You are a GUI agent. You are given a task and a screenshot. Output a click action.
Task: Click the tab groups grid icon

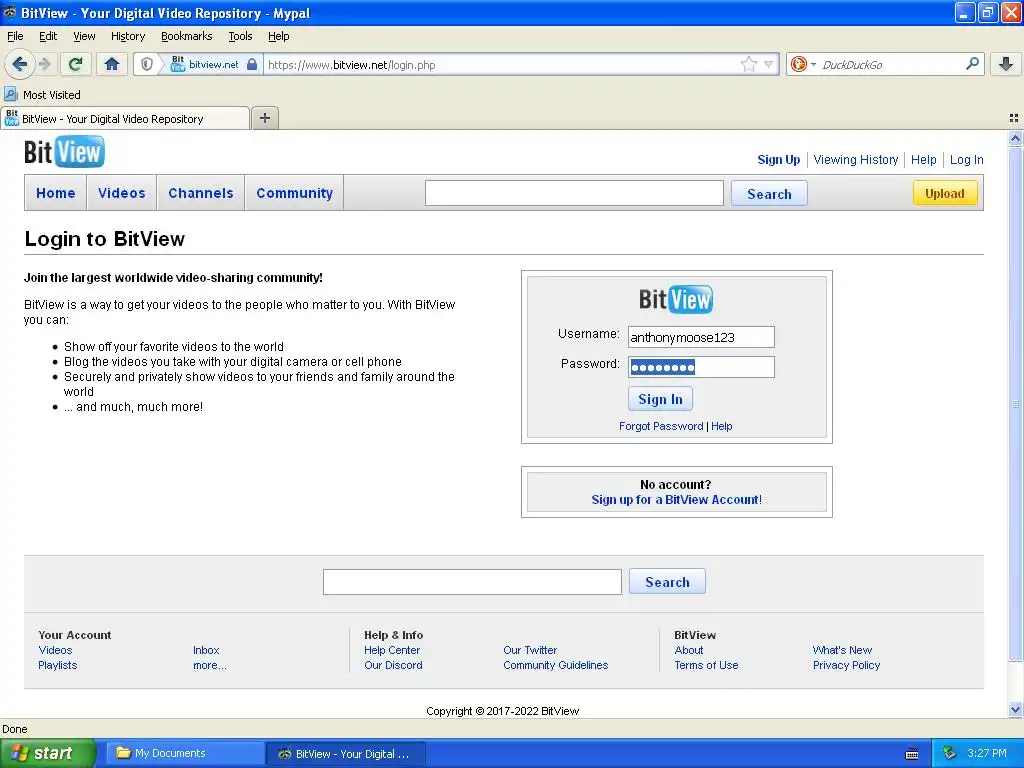click(x=1014, y=118)
